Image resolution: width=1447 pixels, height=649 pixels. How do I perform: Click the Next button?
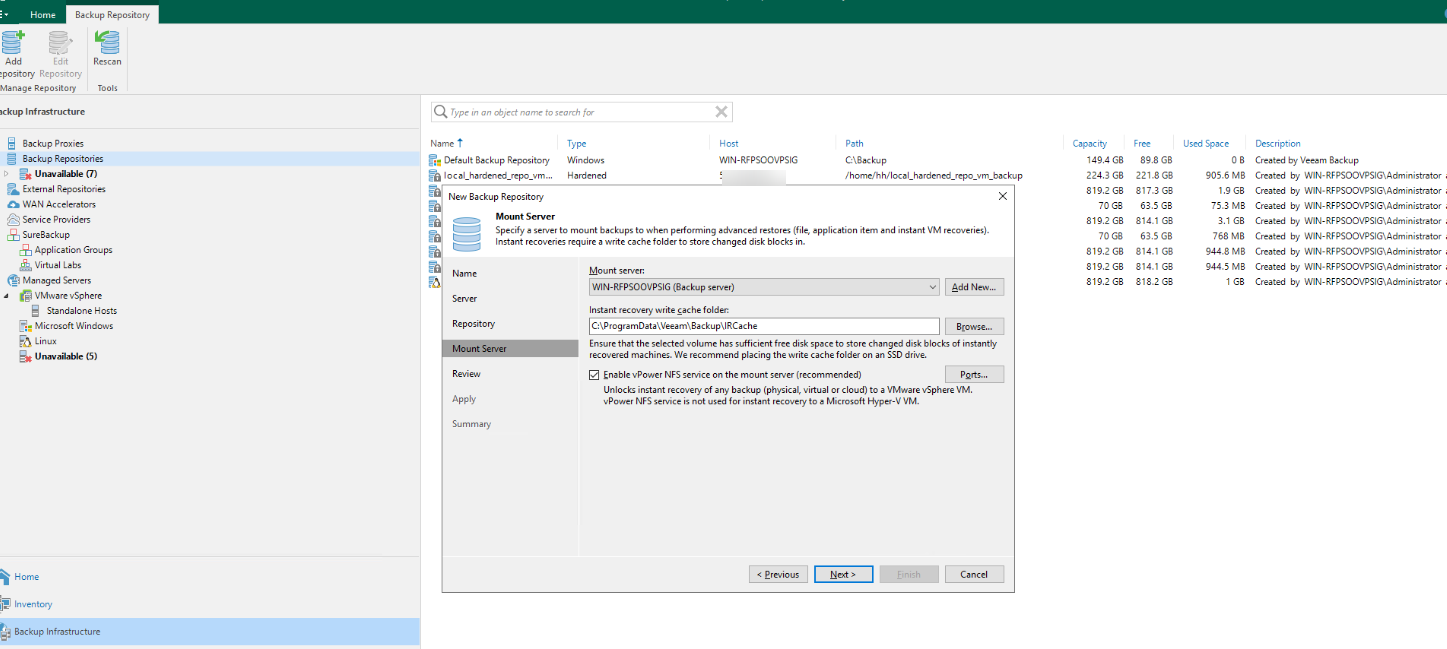point(843,574)
